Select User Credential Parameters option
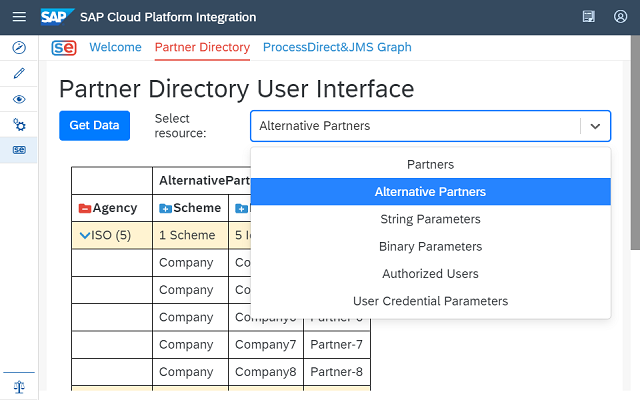The image size is (640, 400). (x=430, y=301)
